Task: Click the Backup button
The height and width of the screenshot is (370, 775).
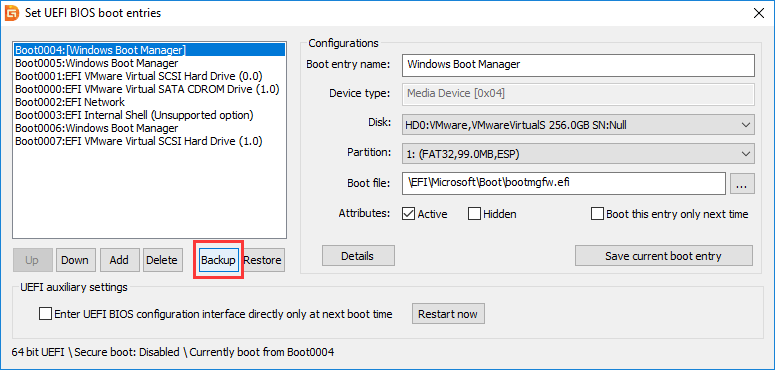Action: (x=218, y=260)
